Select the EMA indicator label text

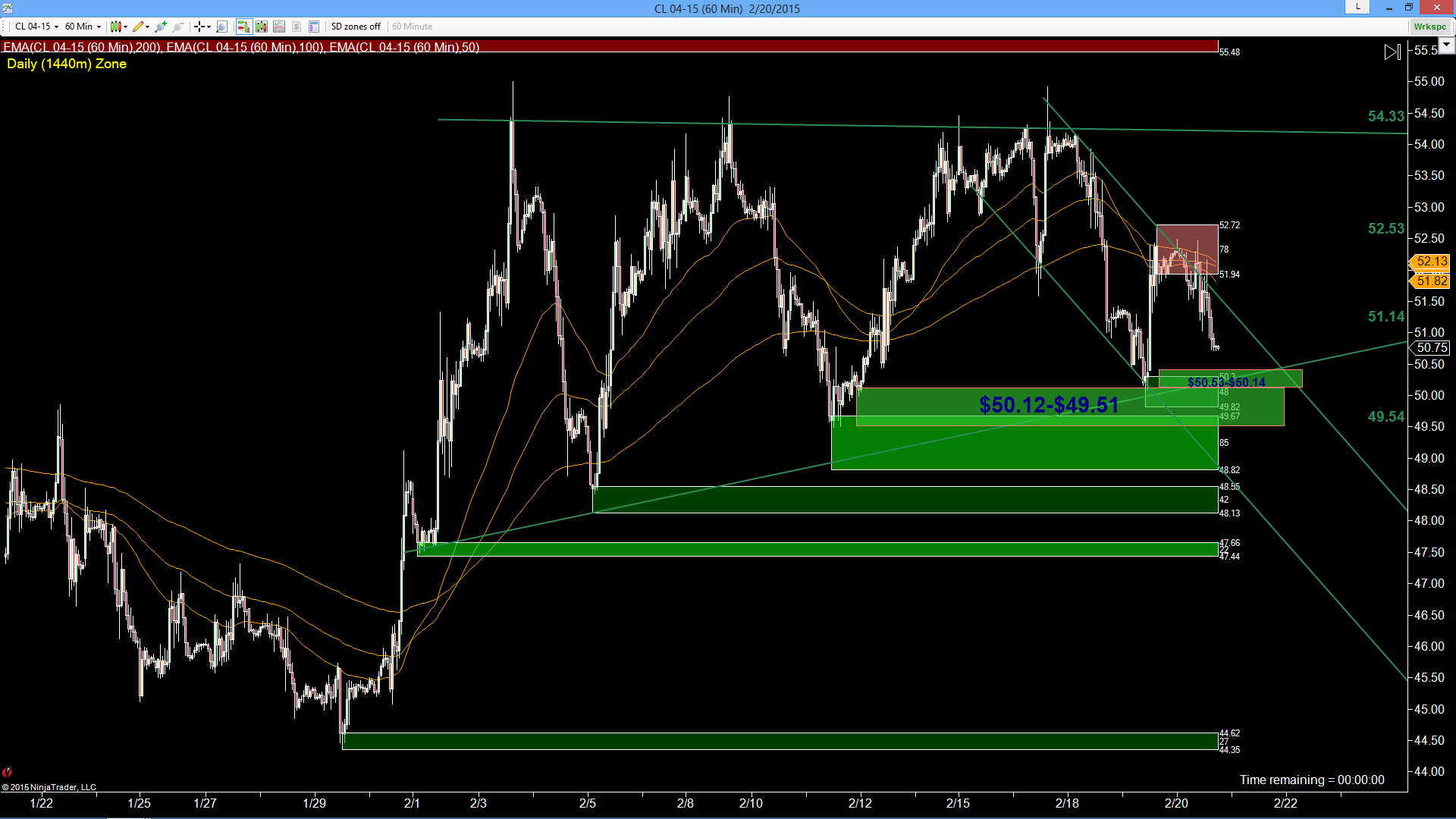pos(241,47)
